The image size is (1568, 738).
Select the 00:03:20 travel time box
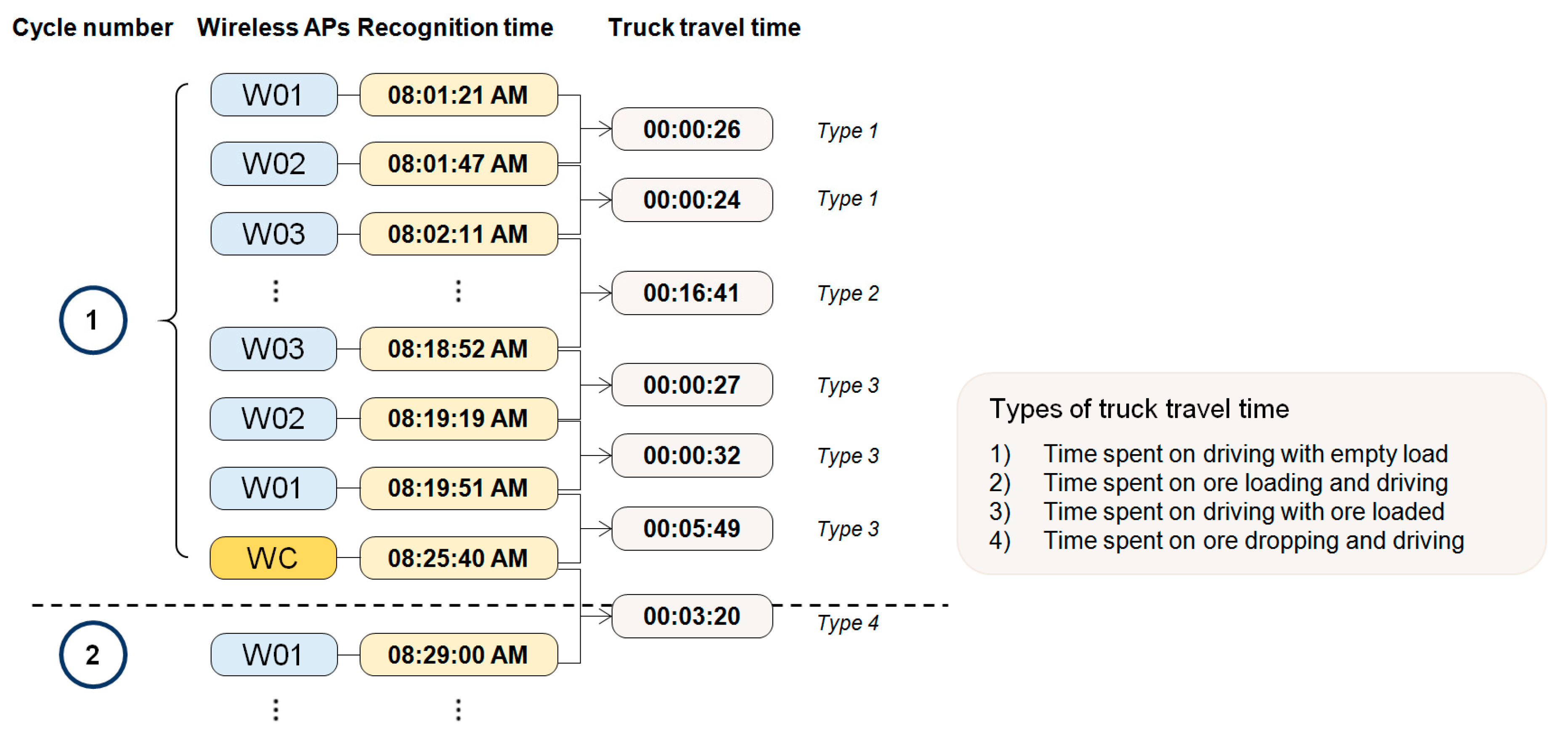tap(692, 616)
